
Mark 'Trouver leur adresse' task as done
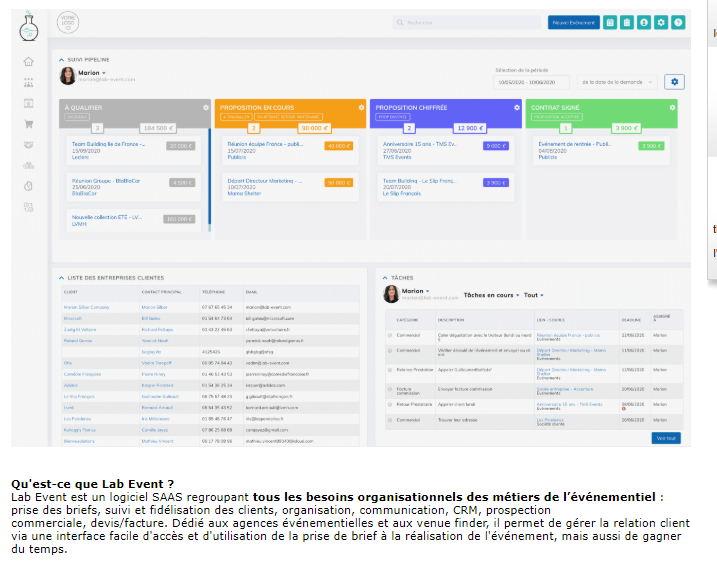pyautogui.click(x=389, y=420)
